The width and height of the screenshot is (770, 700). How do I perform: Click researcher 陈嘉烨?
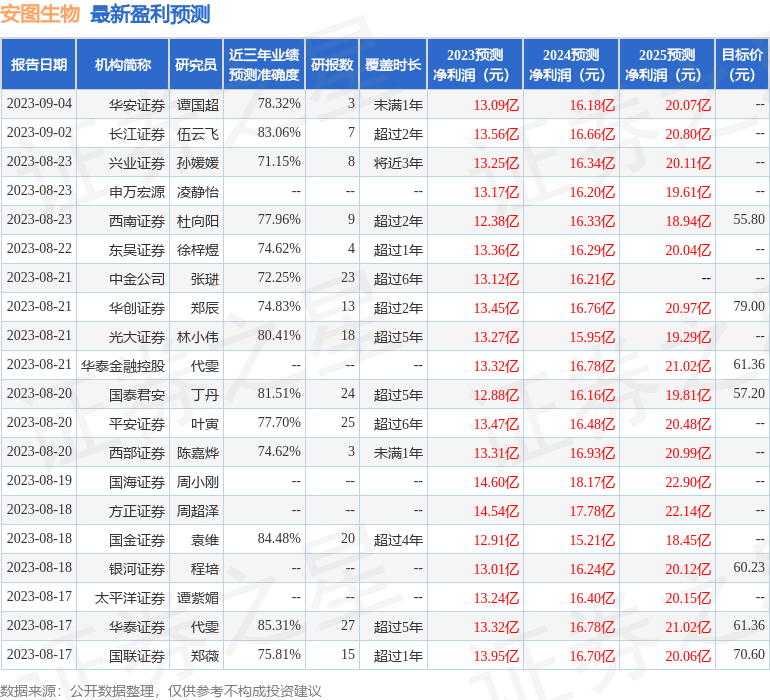[x=197, y=452]
